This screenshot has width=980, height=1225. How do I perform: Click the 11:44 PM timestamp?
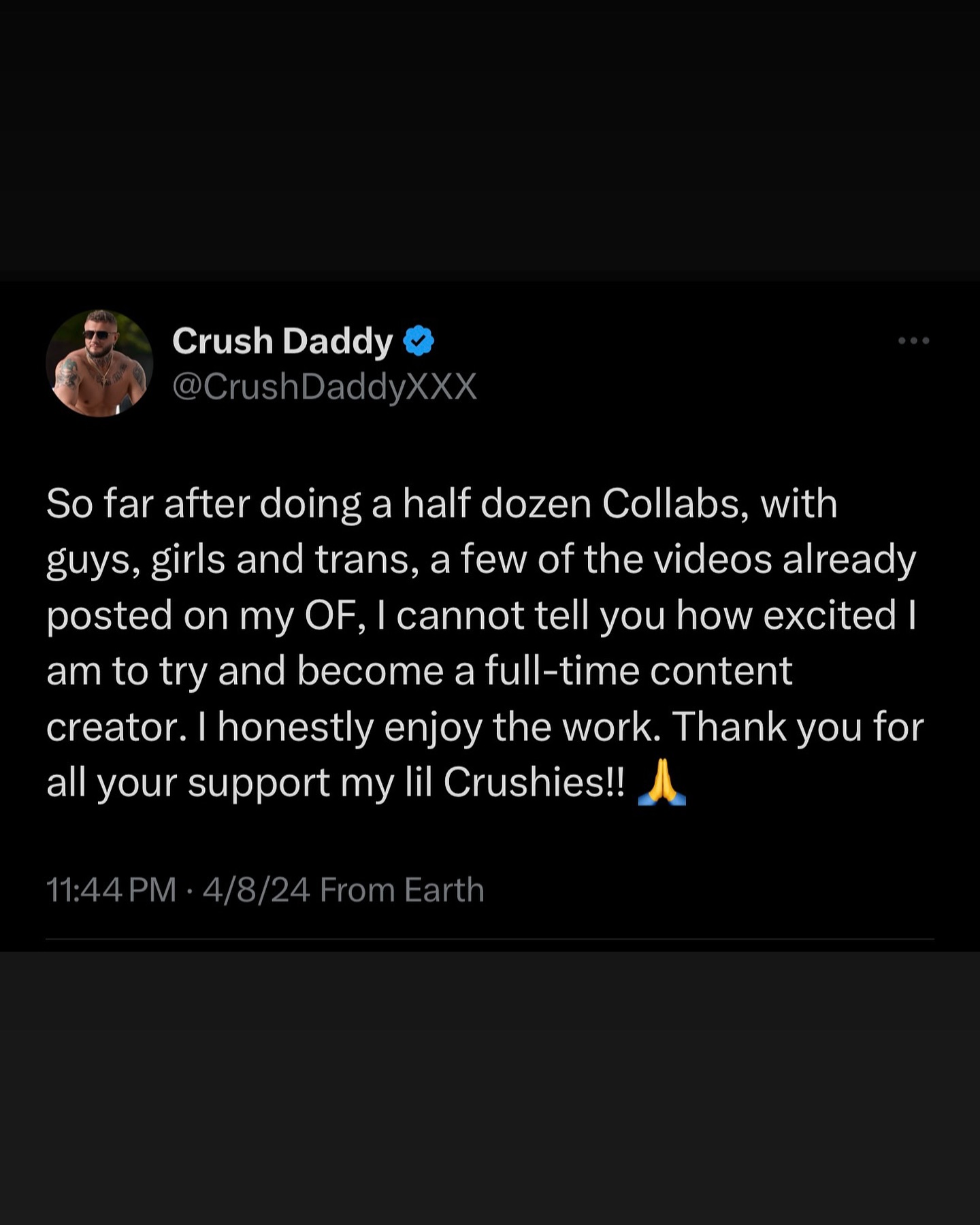coord(112,889)
